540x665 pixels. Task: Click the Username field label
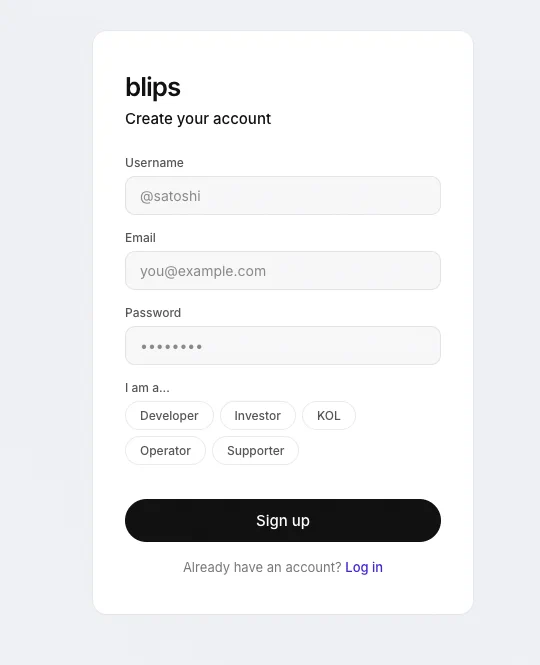[x=154, y=163]
